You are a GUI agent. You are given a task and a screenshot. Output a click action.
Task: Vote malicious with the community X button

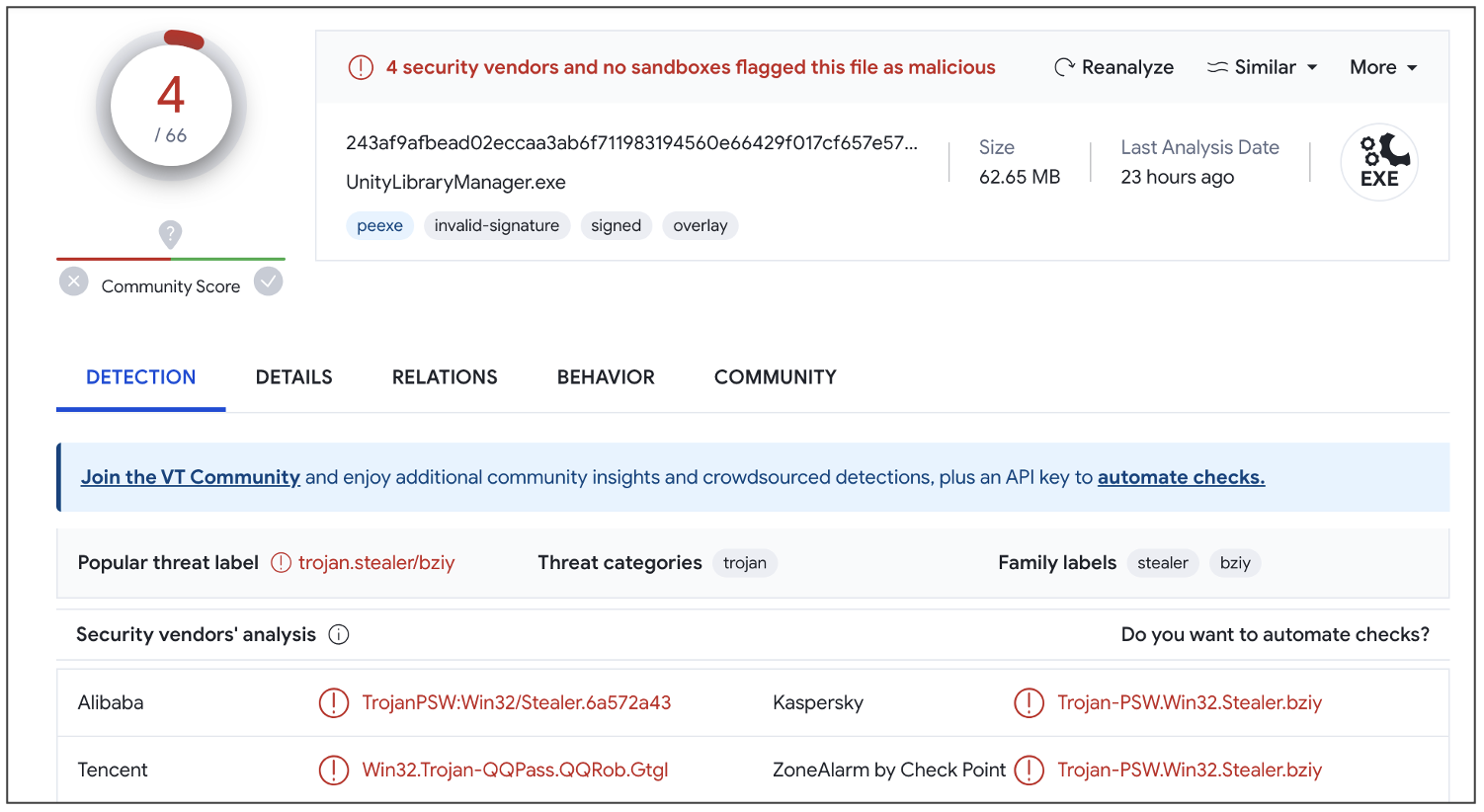74,283
